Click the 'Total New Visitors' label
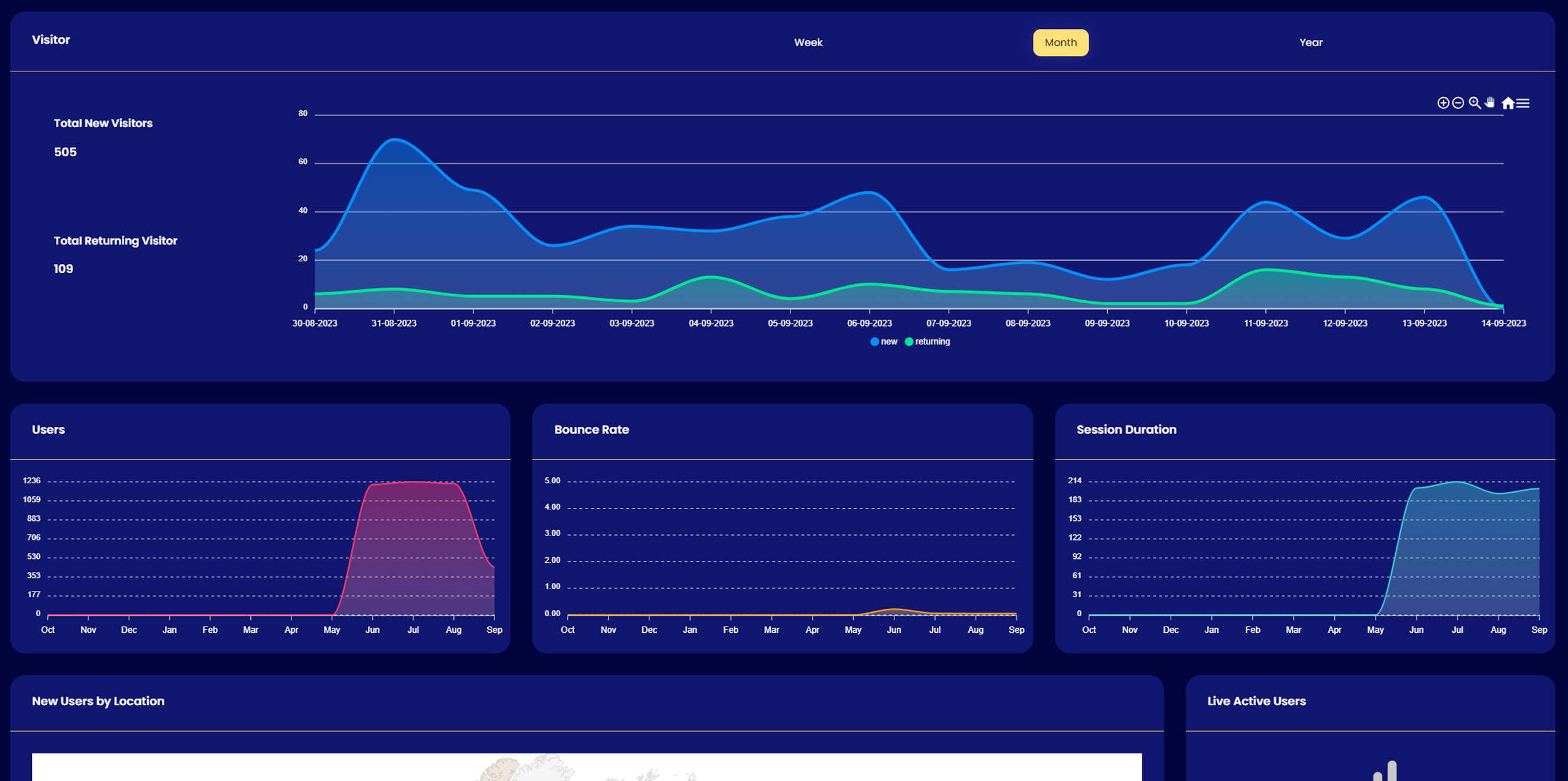The height and width of the screenshot is (781, 1568). tap(103, 123)
